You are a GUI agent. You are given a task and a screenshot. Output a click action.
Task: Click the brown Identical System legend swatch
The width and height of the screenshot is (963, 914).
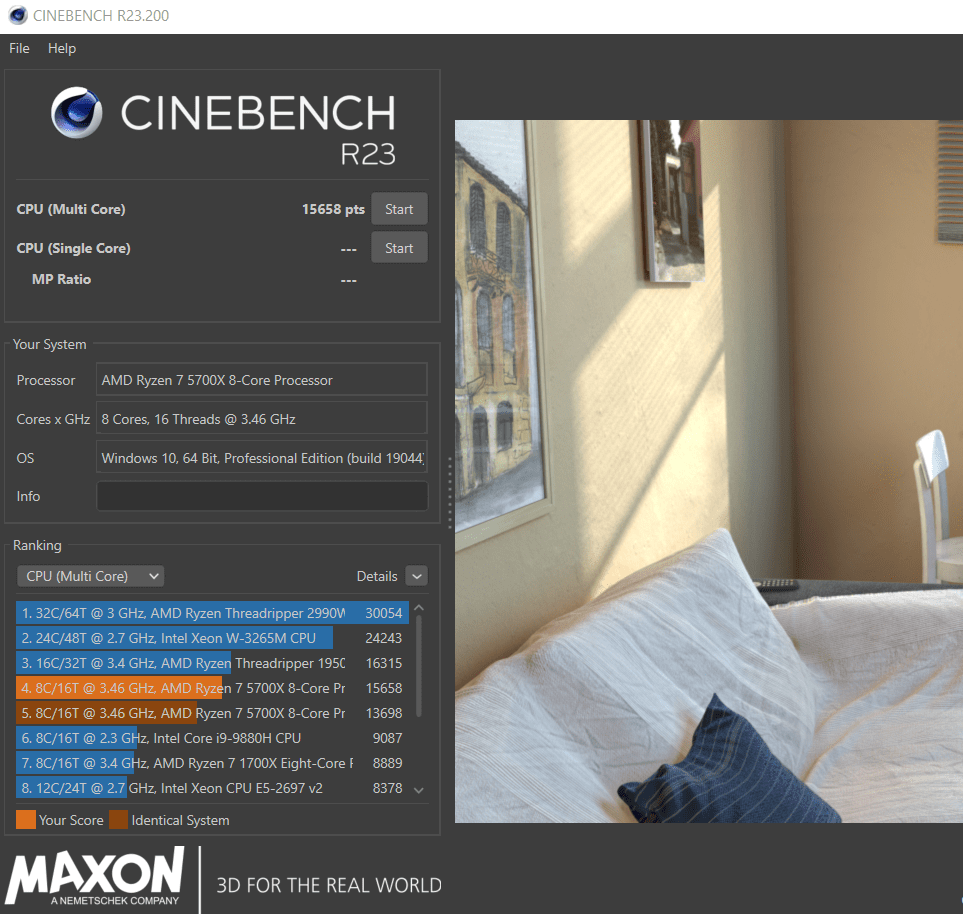(x=119, y=820)
